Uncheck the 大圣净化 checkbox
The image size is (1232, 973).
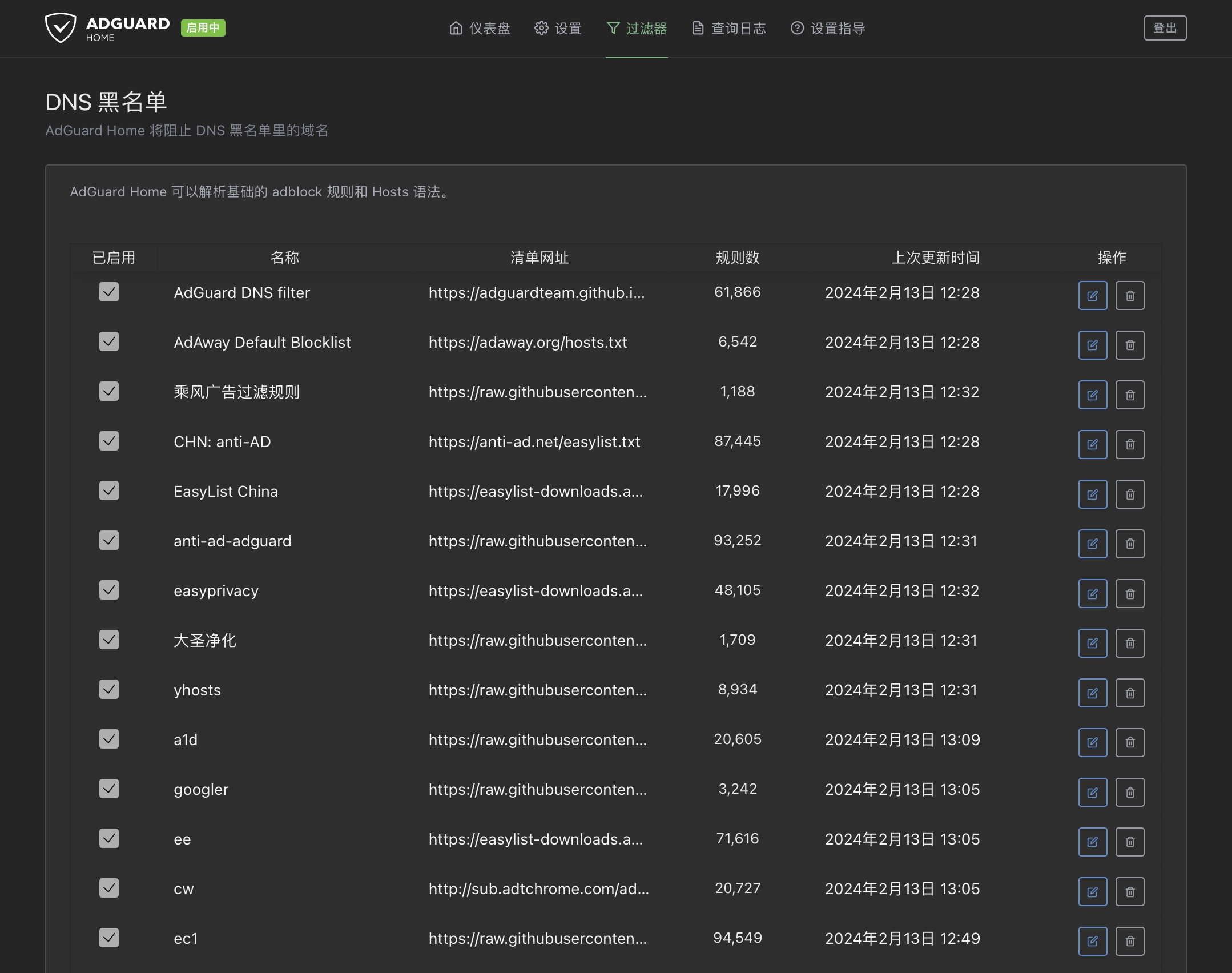point(109,640)
